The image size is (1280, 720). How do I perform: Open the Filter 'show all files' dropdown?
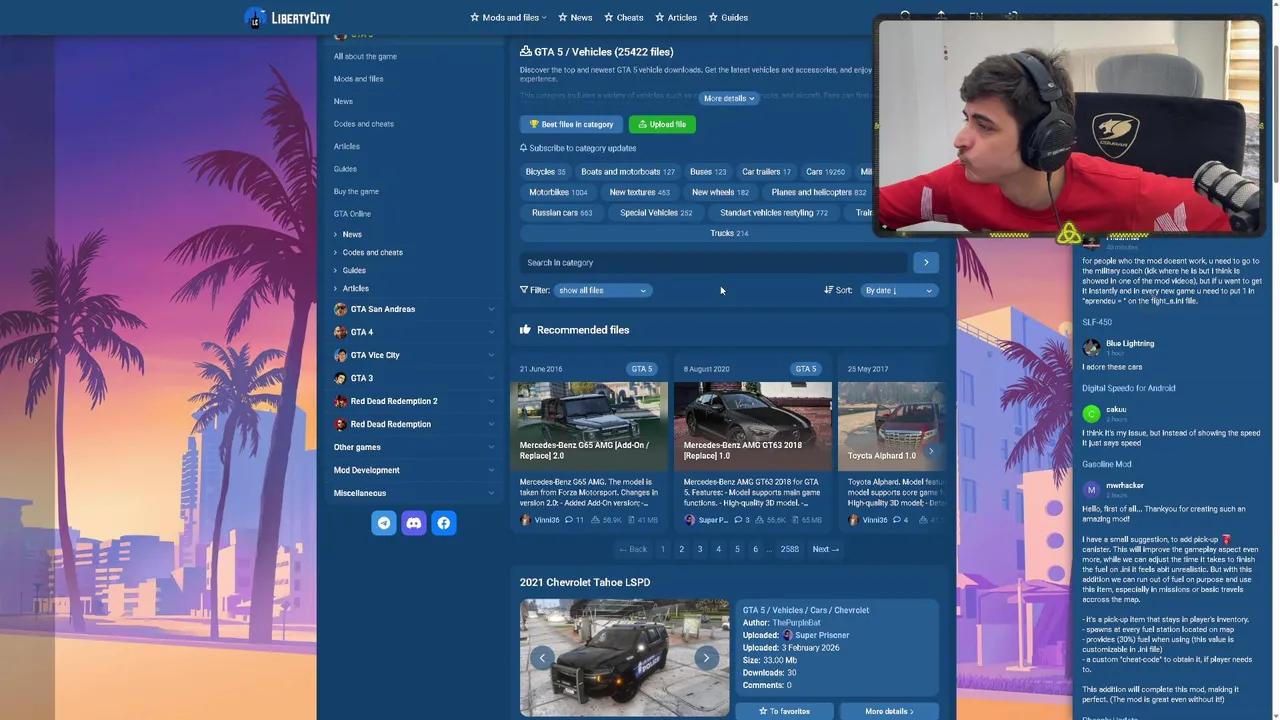pyautogui.click(x=603, y=290)
